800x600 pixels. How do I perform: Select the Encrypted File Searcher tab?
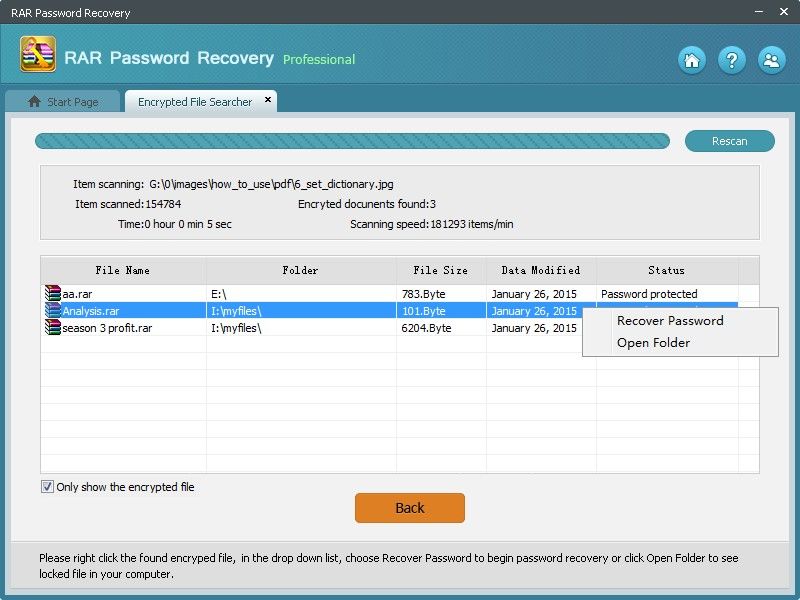point(201,102)
